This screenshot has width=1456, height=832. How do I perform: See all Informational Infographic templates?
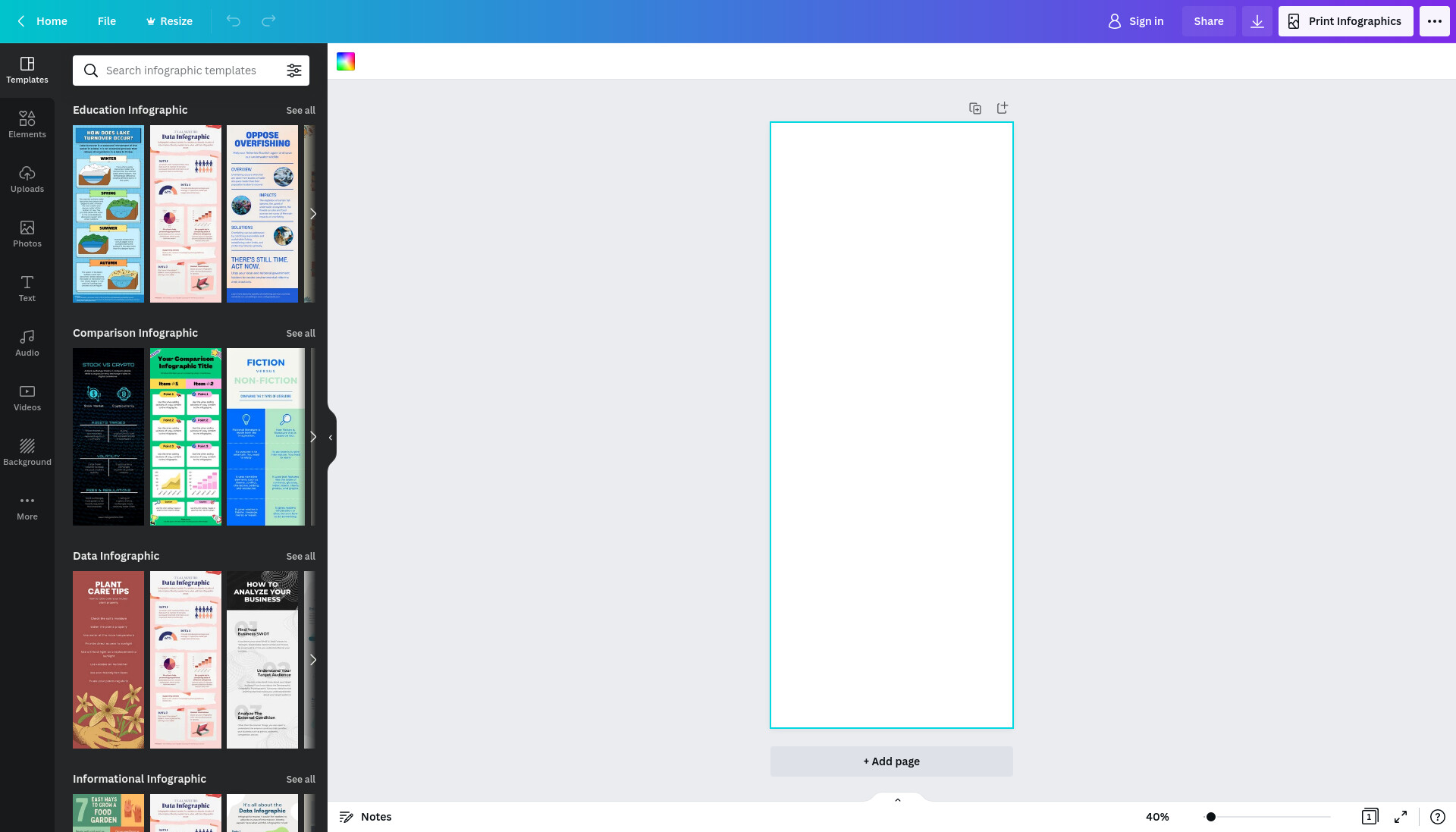tap(301, 780)
